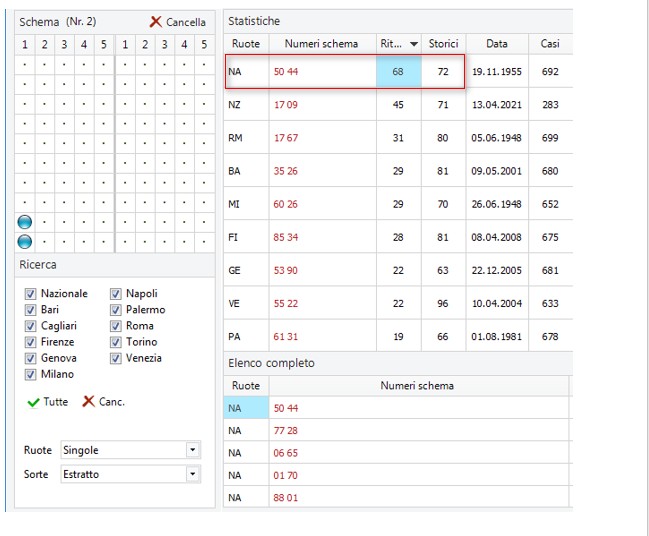
Task: Toggle the Palermo checkbox
Action: tap(115, 310)
